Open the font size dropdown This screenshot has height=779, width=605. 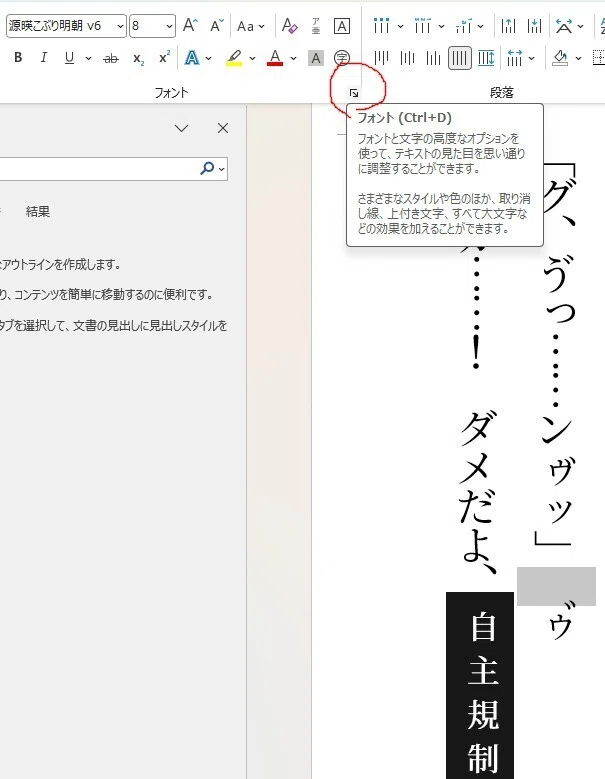(169, 26)
